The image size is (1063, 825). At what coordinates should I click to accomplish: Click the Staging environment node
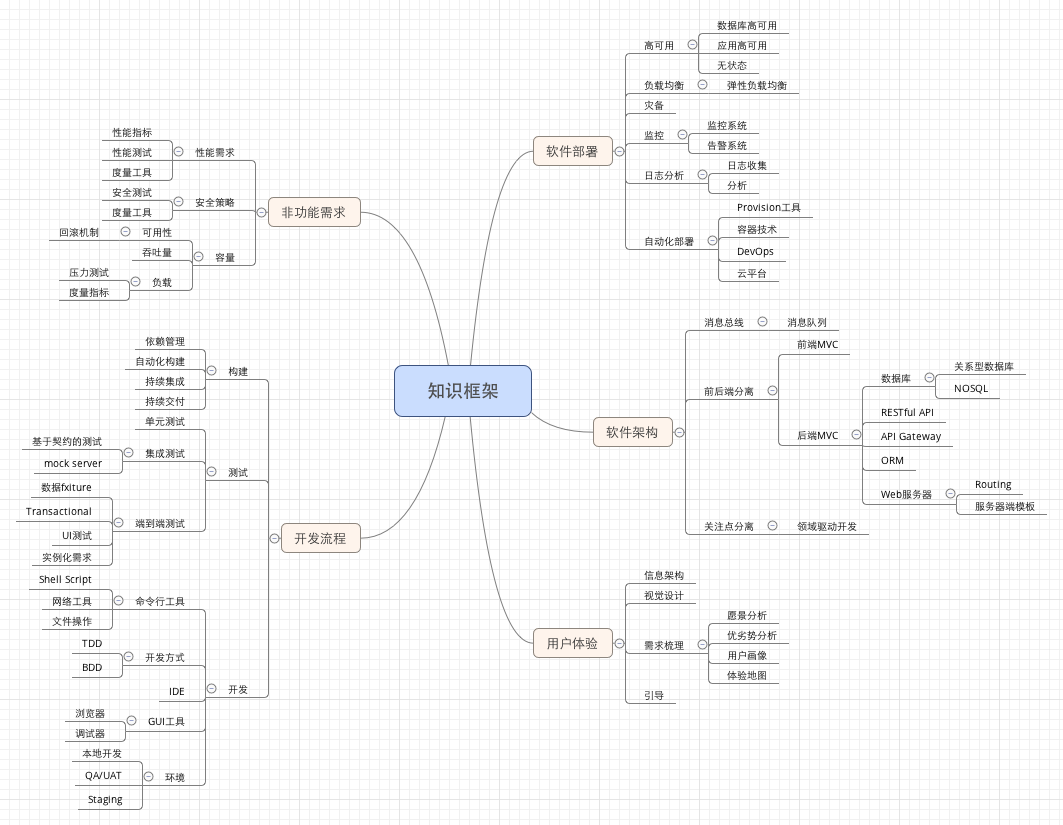tap(105, 800)
